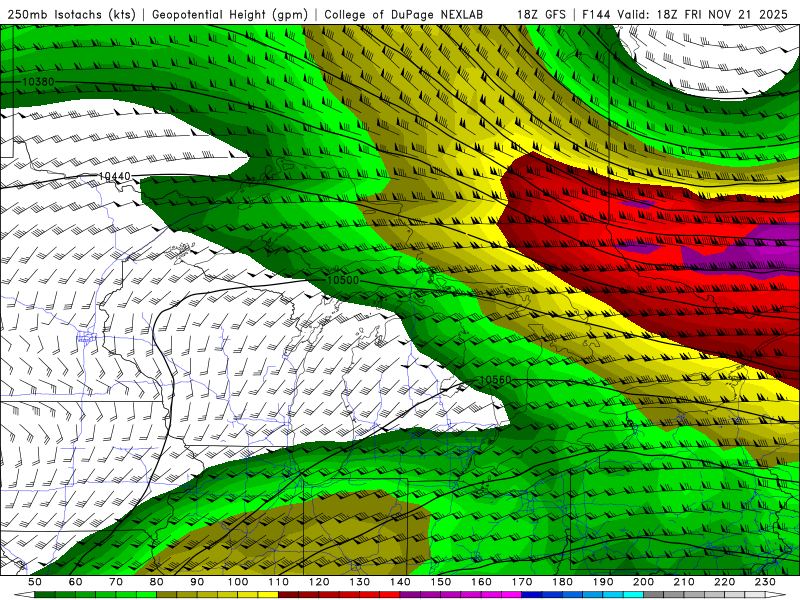Click the 50 value on the color scale
The width and height of the screenshot is (800, 600).
(35, 582)
